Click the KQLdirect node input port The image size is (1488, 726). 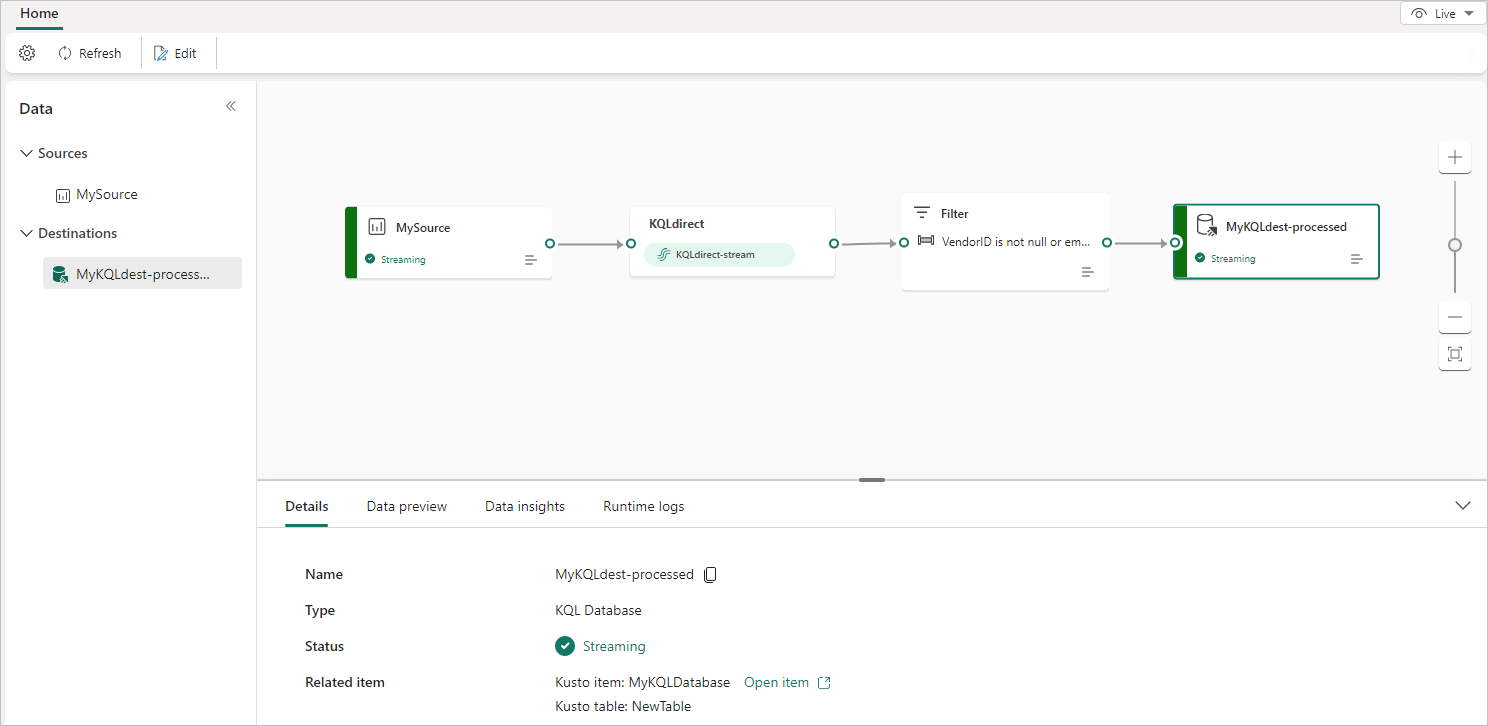631,243
